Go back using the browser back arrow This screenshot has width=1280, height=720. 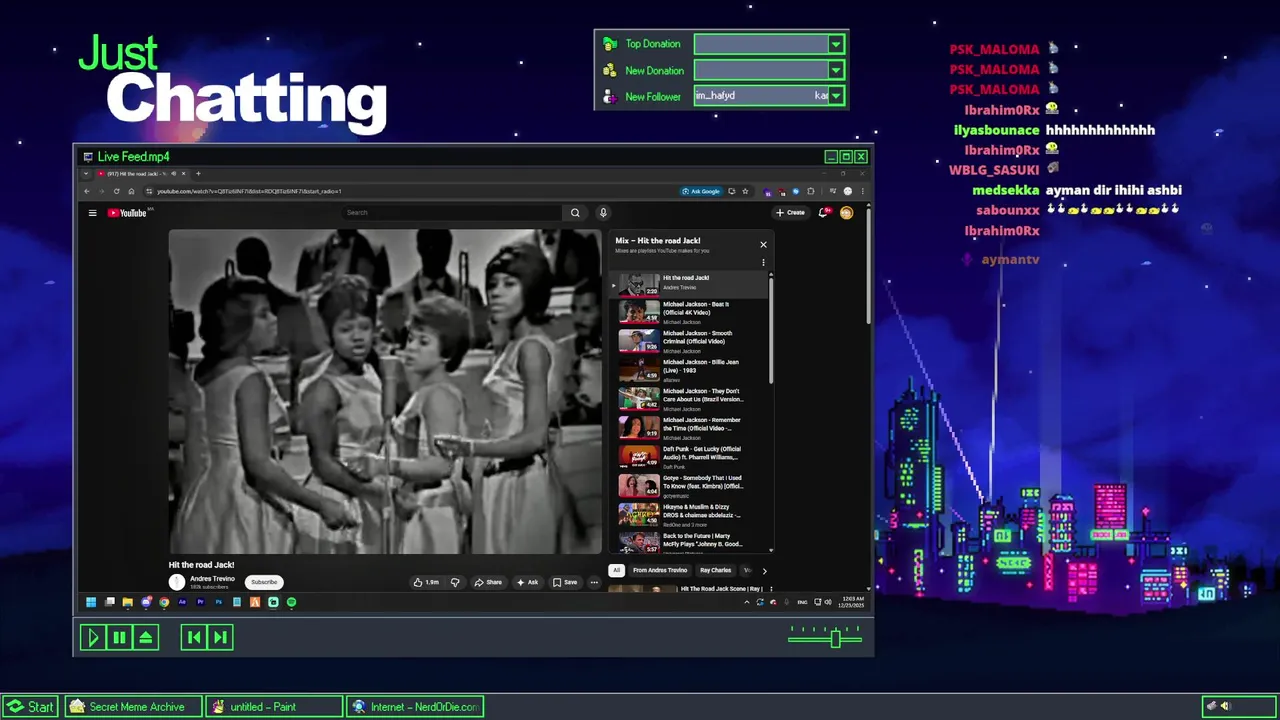point(87,191)
